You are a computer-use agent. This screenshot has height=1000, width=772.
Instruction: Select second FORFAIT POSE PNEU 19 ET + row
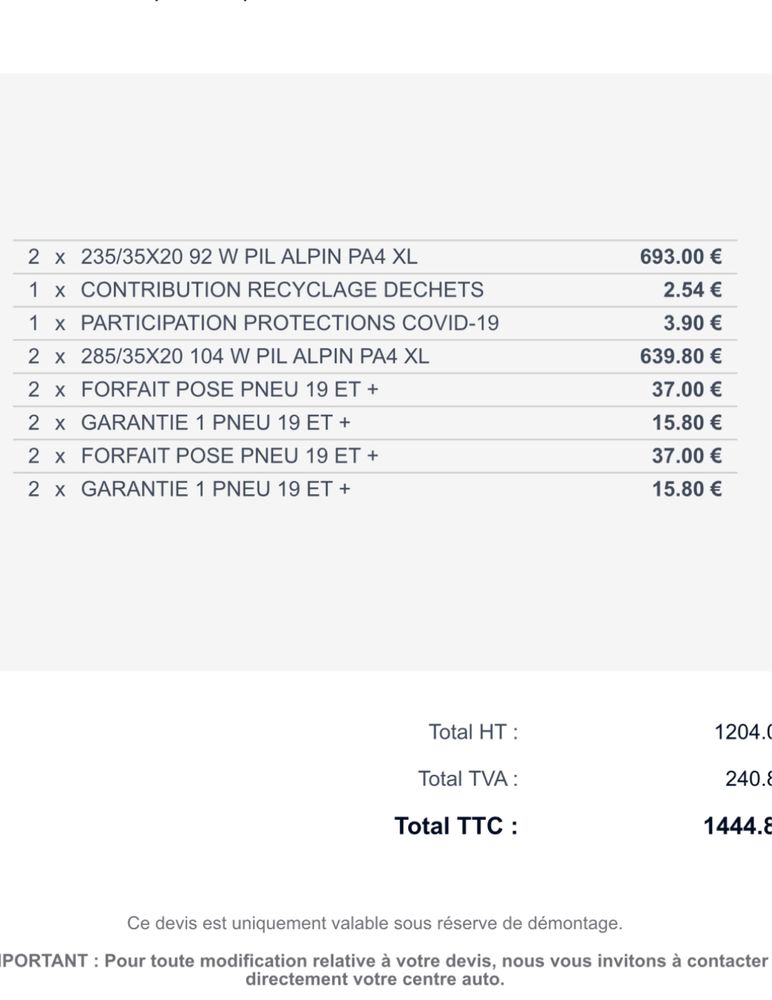(x=375, y=456)
